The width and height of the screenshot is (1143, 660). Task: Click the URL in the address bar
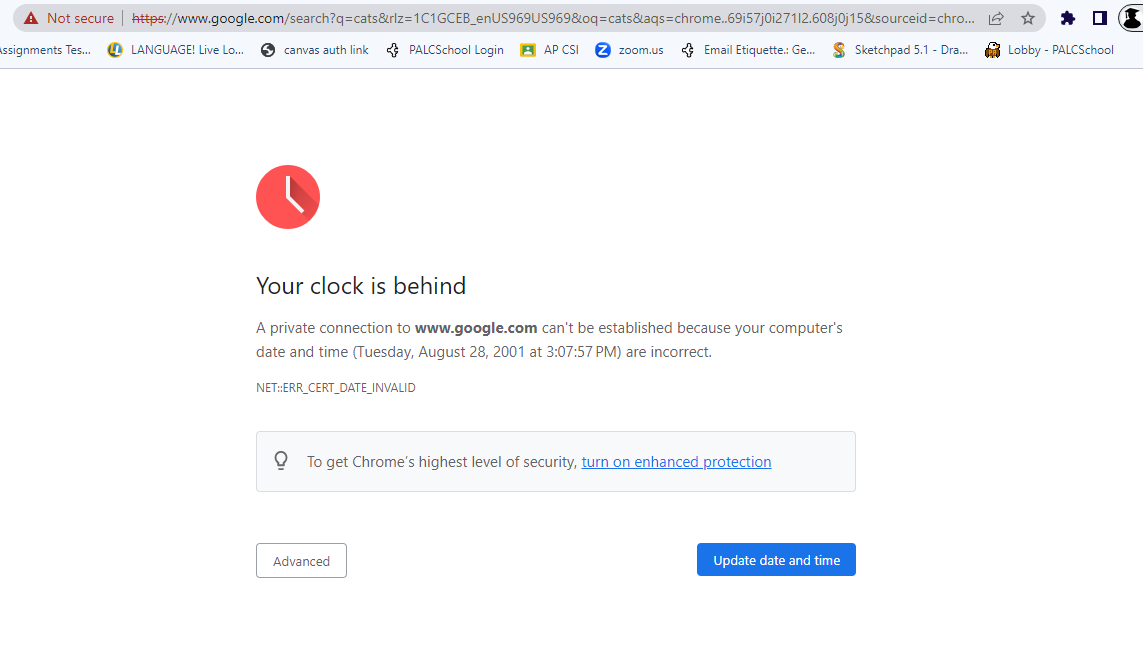click(x=553, y=18)
